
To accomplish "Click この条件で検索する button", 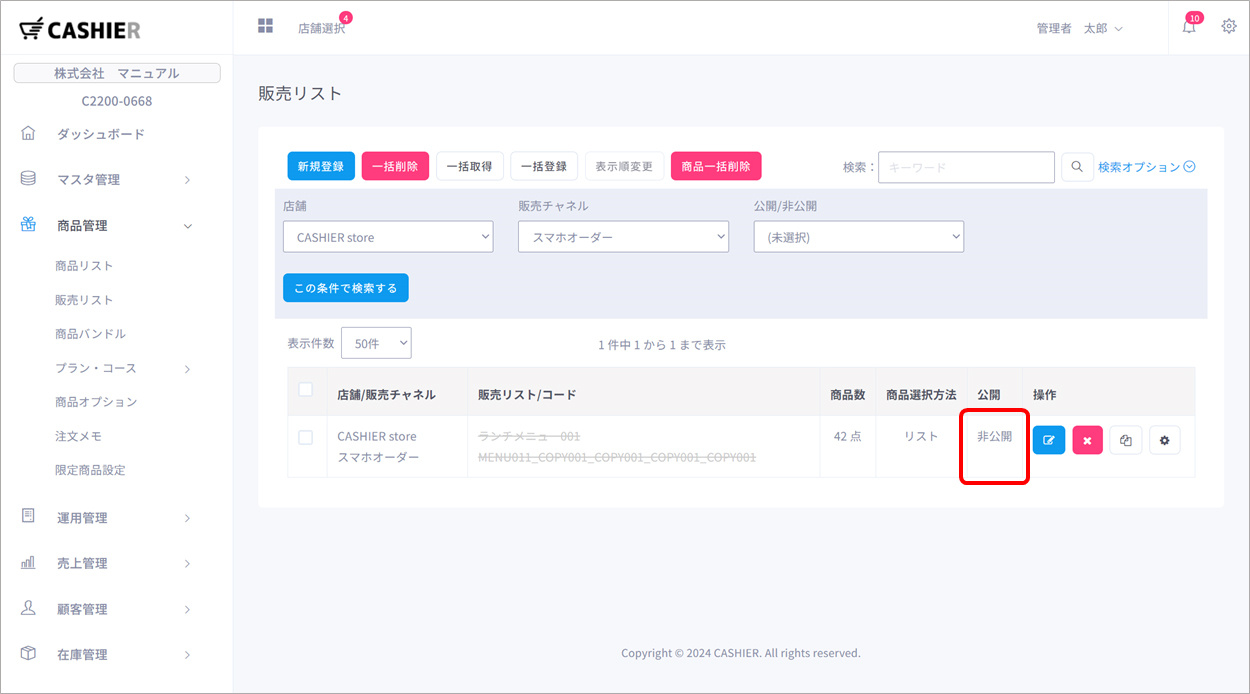I will [x=345, y=288].
